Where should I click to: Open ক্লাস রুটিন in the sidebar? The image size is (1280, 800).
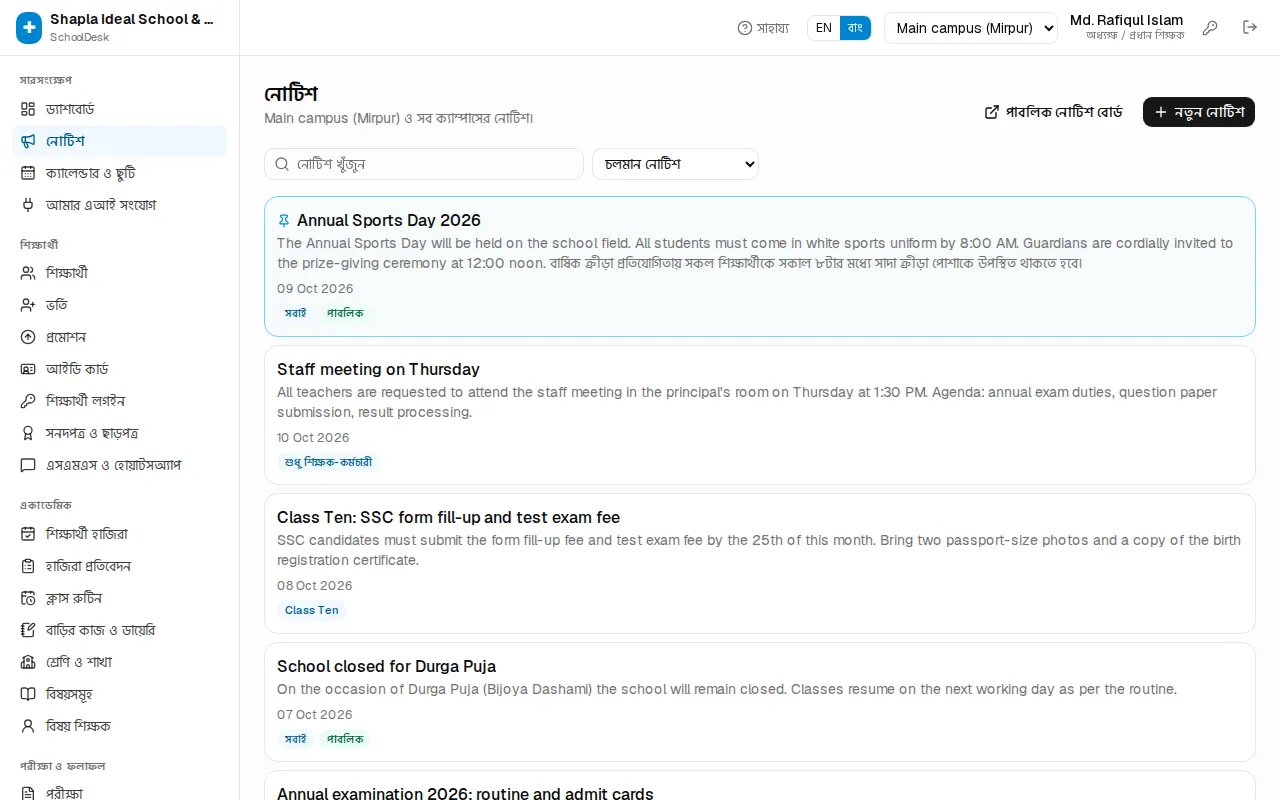point(119,598)
